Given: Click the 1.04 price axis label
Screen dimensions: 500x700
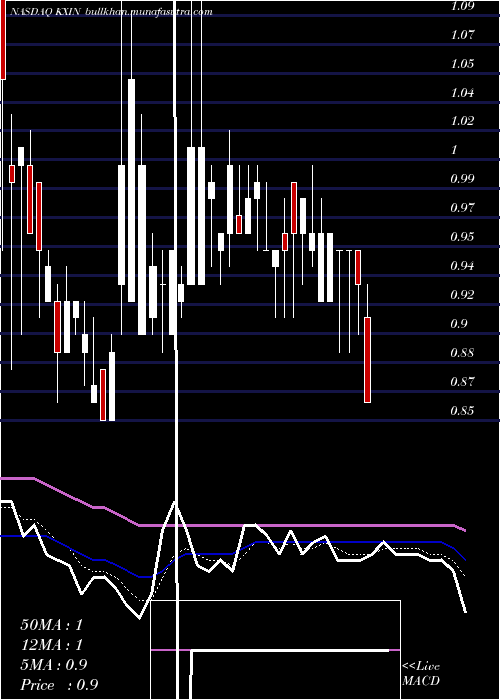Looking at the screenshot, I should point(462,92).
